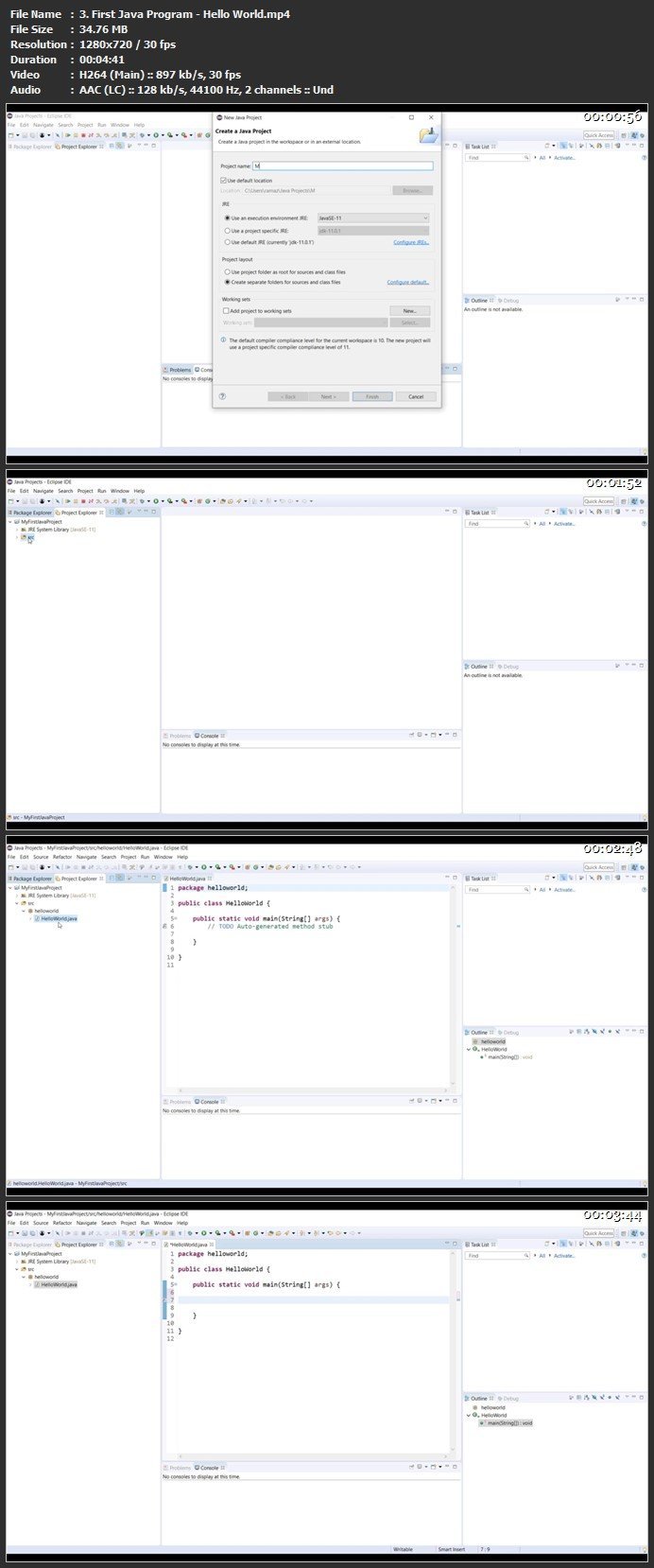
Task: Switch to the Problems tab in 00:03:44 frame
Action: coord(178,1468)
